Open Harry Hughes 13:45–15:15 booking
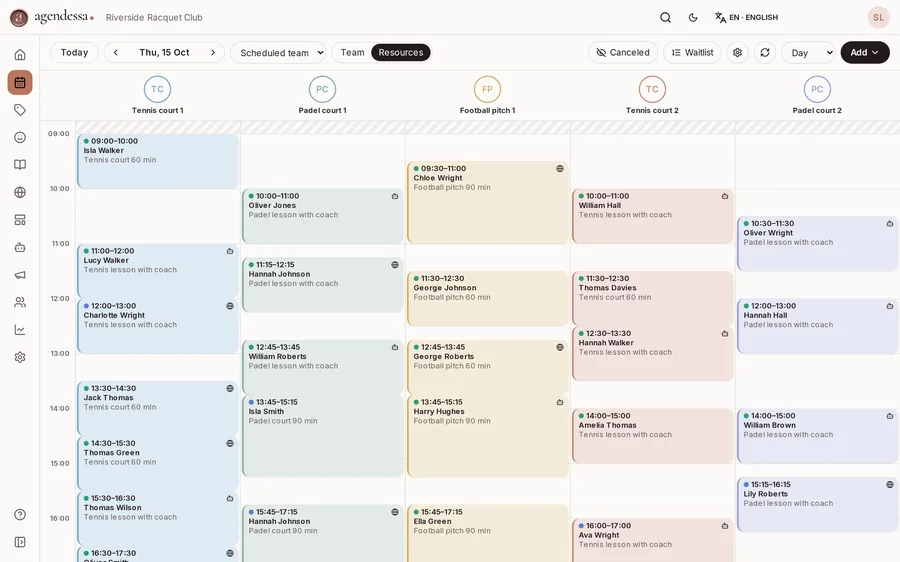Screen dimensions: 900x562 488,436
